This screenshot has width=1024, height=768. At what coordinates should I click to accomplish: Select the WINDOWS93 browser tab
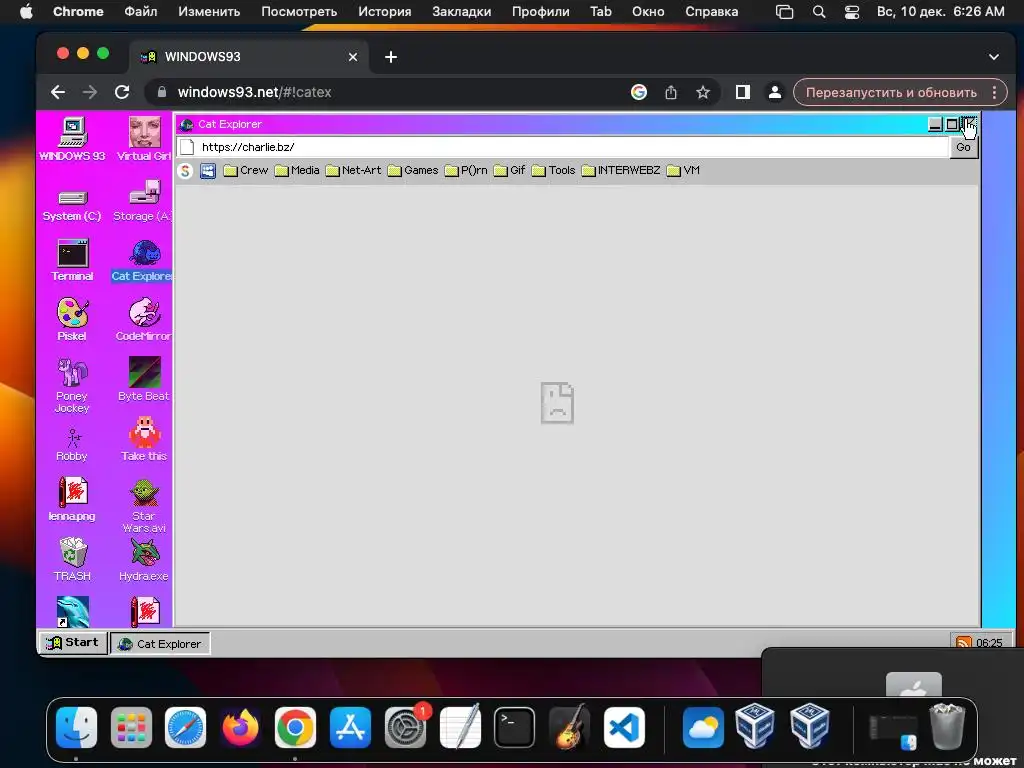click(x=248, y=57)
